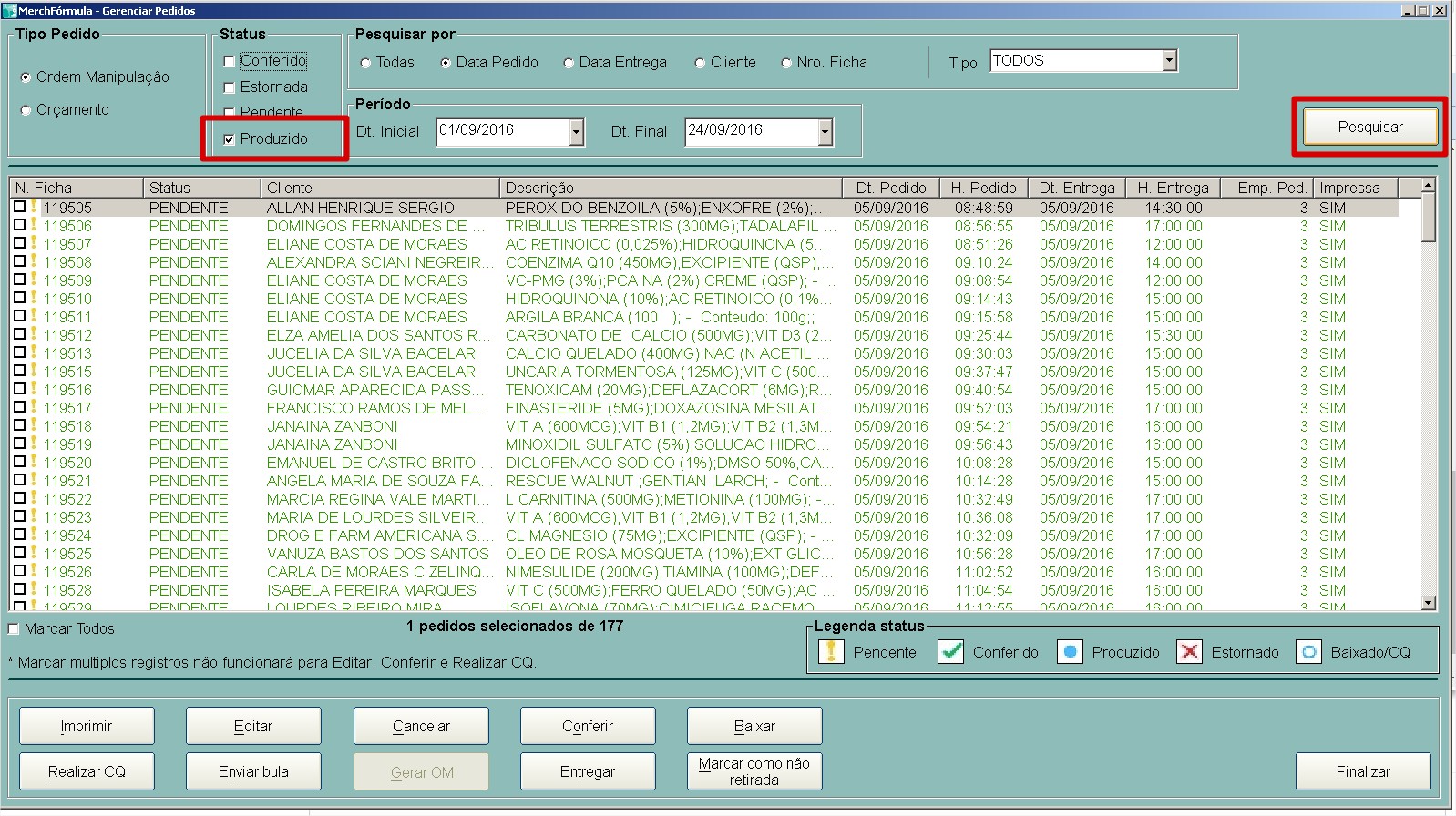Click the order list vertical scrollbar down arrow
This screenshot has height=816, width=1456.
(1428, 603)
